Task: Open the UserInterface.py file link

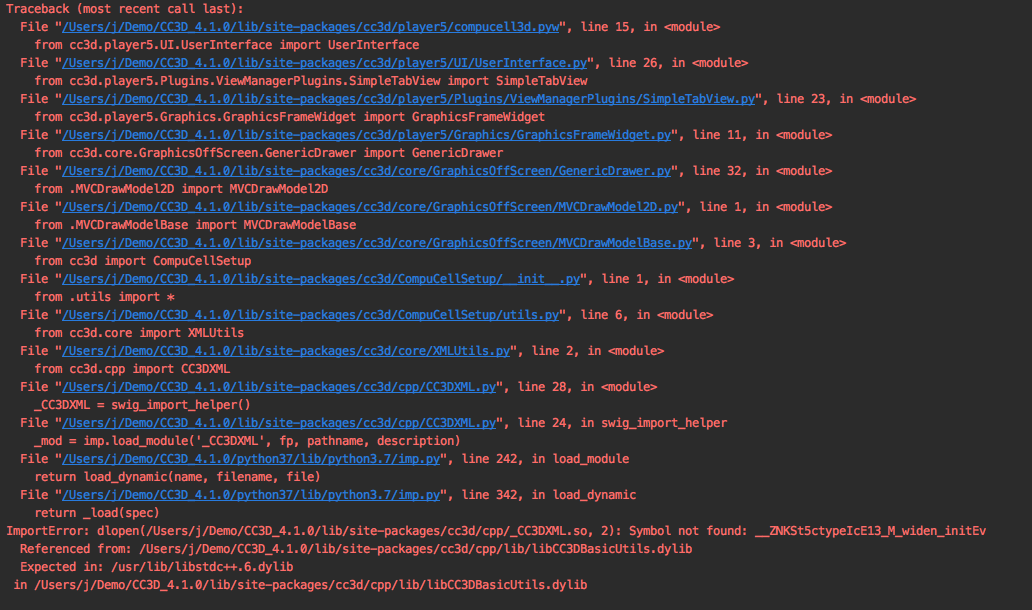Action: coord(324,63)
